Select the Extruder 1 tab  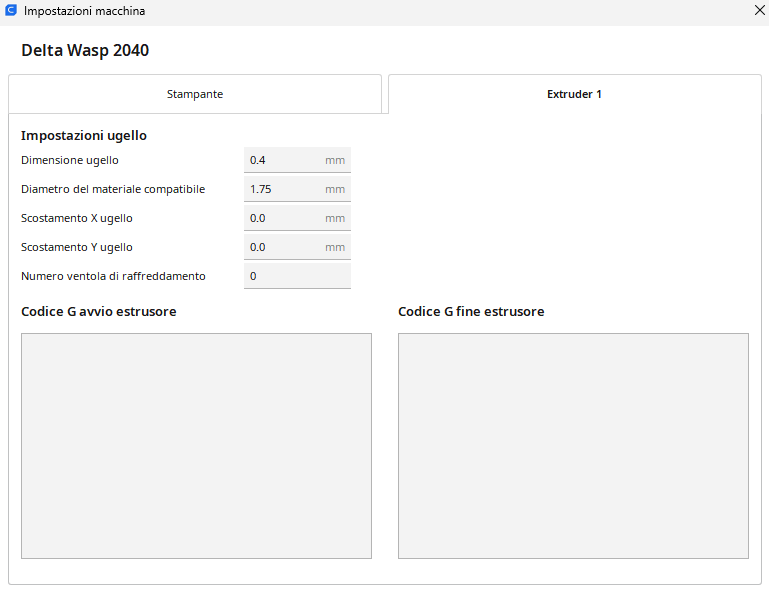coord(574,94)
